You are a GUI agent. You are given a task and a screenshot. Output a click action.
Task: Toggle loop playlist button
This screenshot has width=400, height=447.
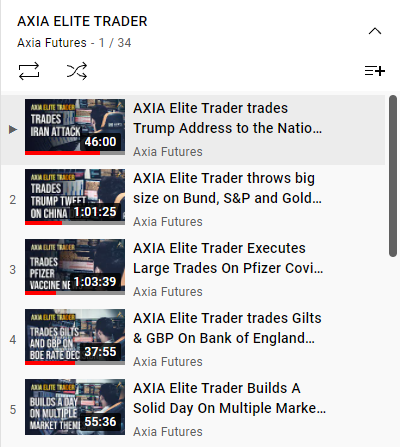29,71
